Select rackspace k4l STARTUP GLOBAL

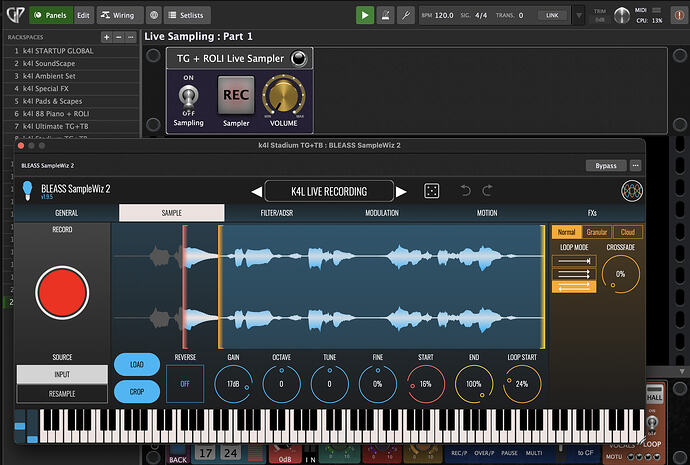pos(71,51)
